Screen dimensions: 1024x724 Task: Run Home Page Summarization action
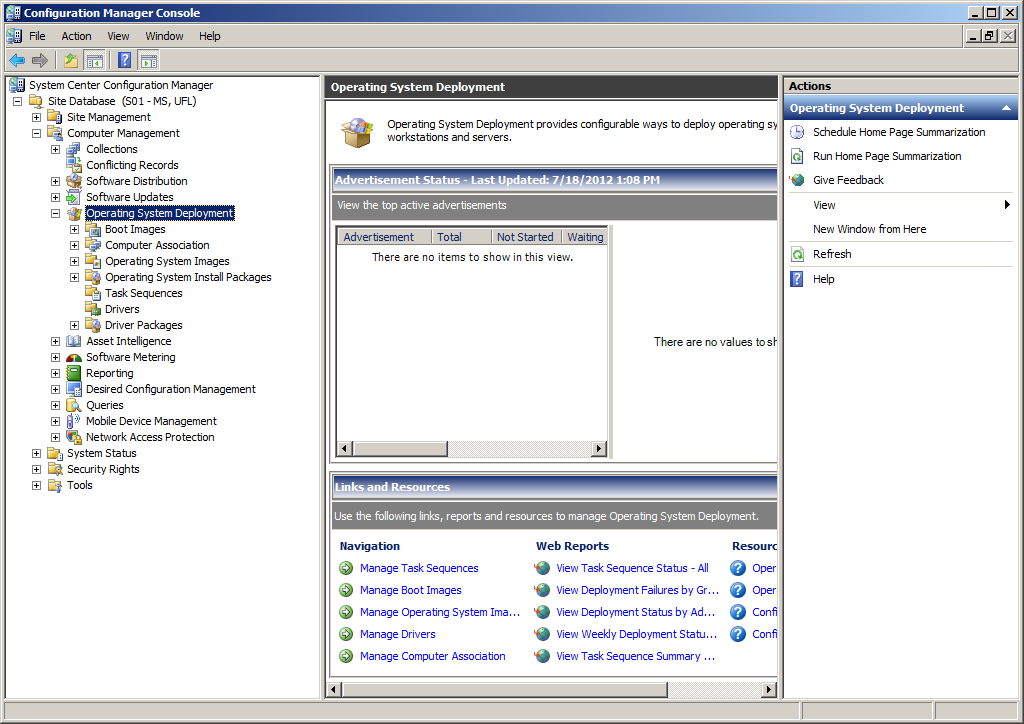[887, 156]
